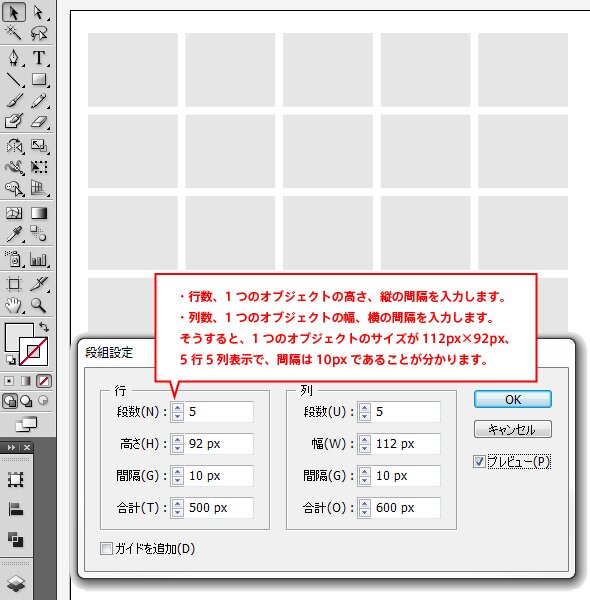This screenshot has height=600, width=590.
Task: Select the Width tool
Action: (x=14, y=167)
